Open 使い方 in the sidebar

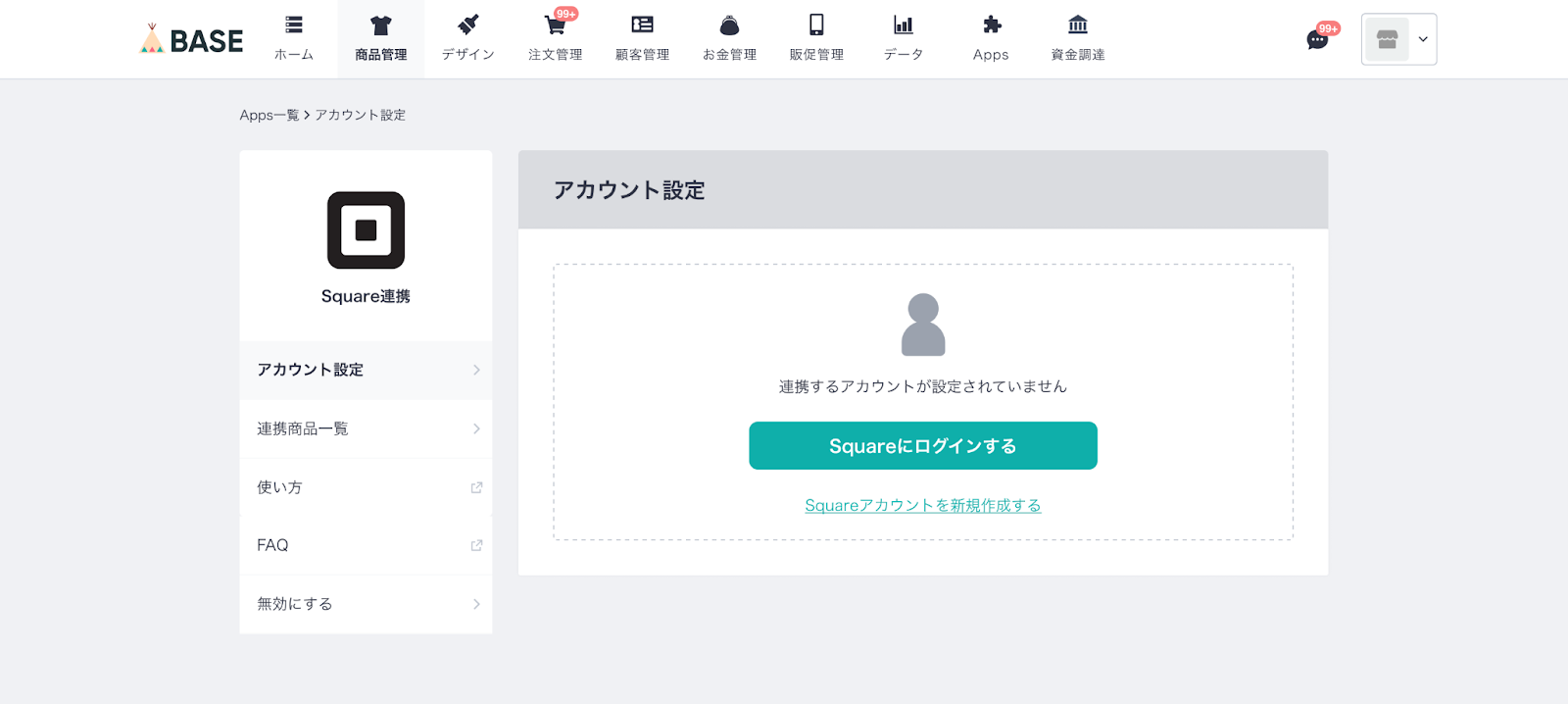(x=366, y=487)
